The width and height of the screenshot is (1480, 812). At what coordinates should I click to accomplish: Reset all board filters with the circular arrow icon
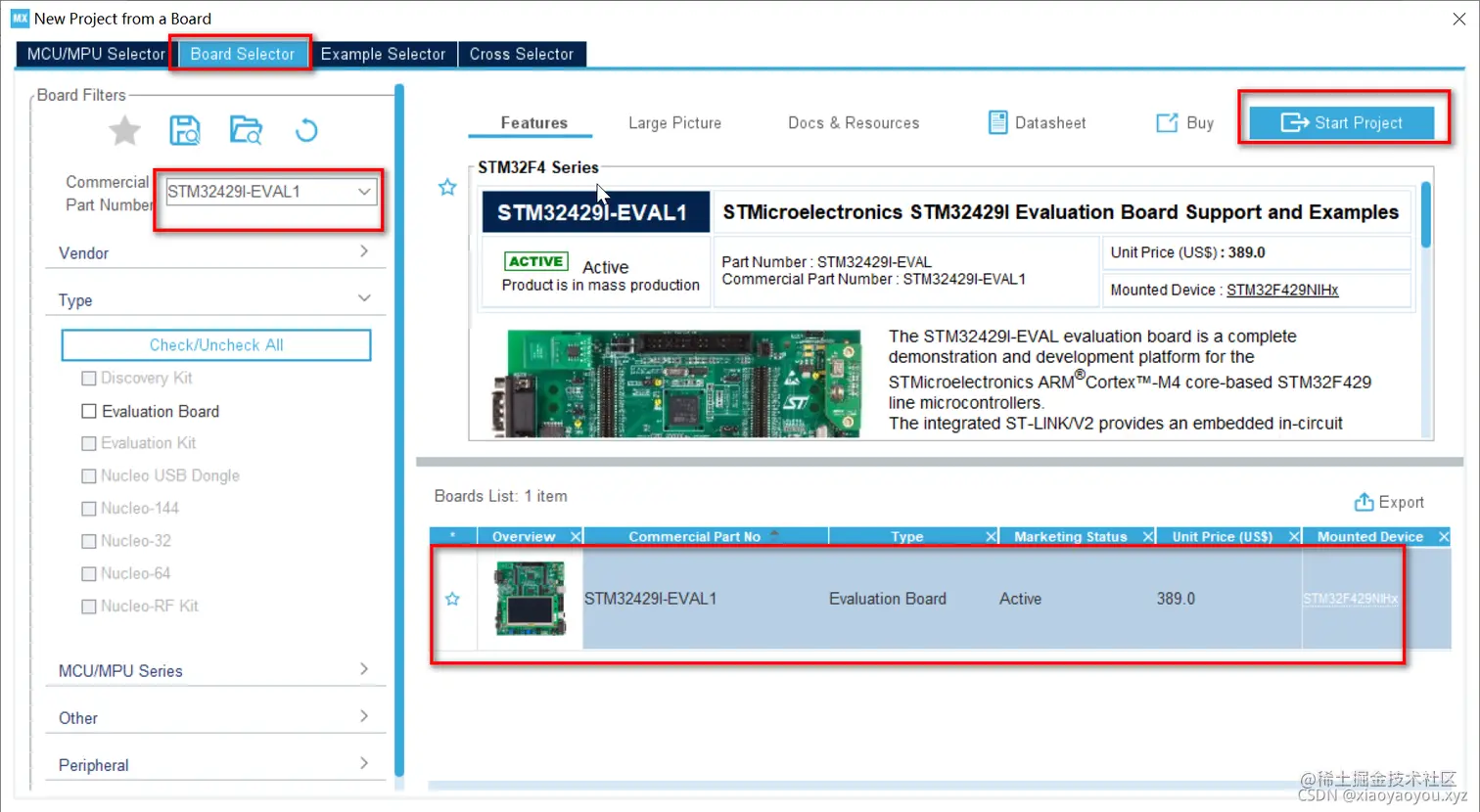coord(306,130)
